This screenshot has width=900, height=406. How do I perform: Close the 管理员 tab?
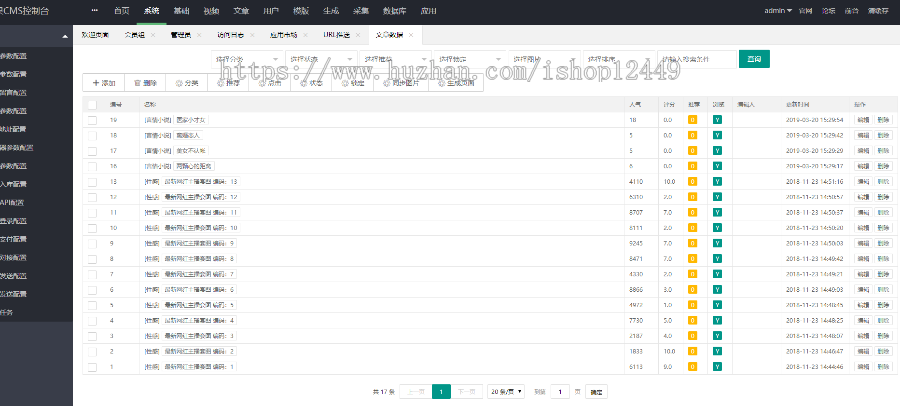pos(199,35)
